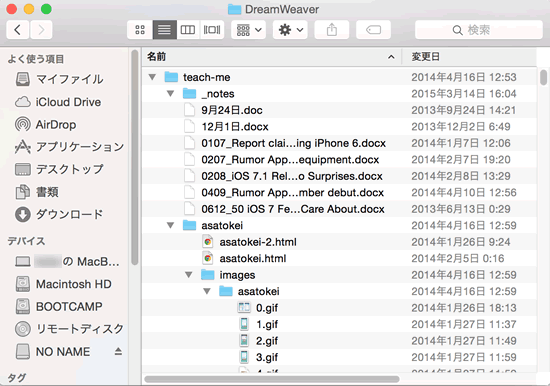
Task: Select the 2.gif file icon
Action: click(x=244, y=340)
